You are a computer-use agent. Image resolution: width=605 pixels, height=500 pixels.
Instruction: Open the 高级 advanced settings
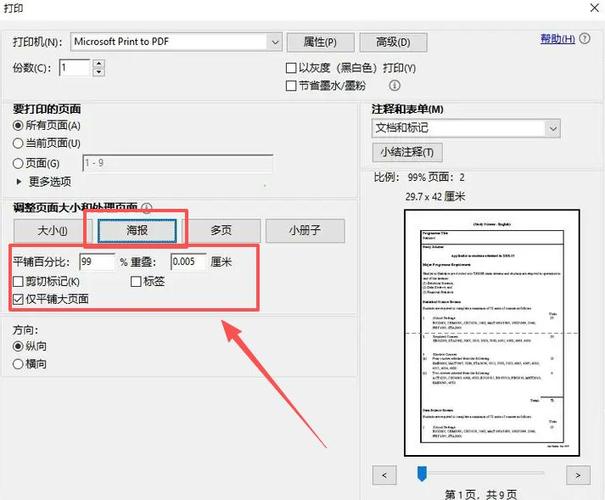[x=393, y=42]
